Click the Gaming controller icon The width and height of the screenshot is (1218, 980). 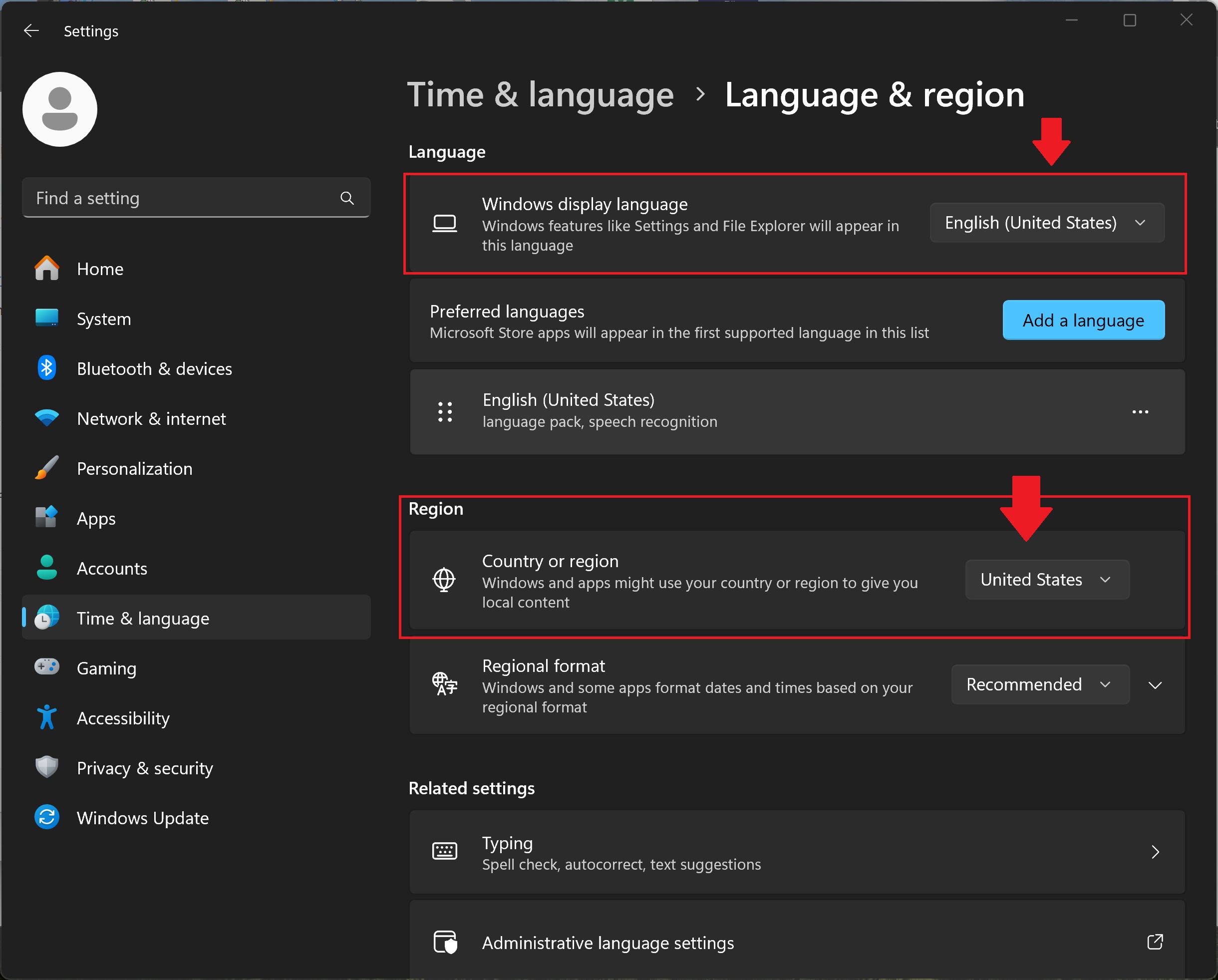pyautogui.click(x=47, y=667)
